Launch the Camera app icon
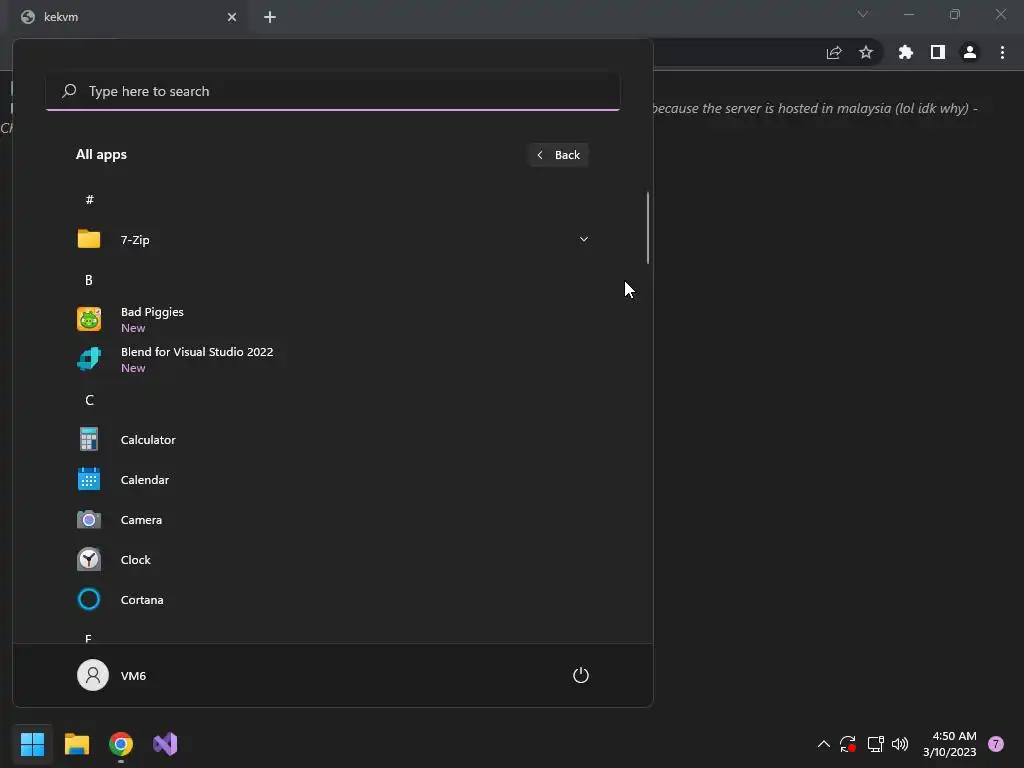The width and height of the screenshot is (1024, 768). coord(89,520)
